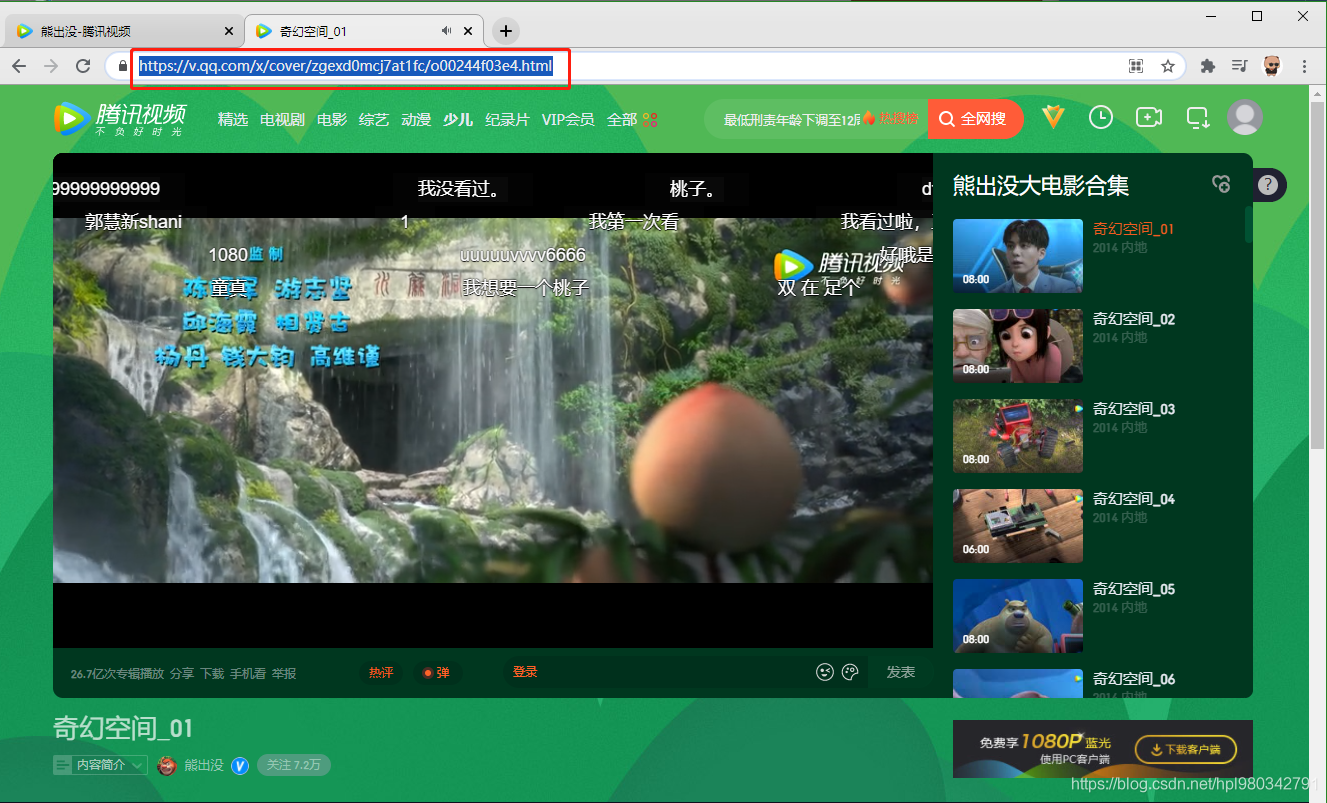The width and height of the screenshot is (1327, 803).
Task: Open the 动漫 nav item
Action: 416,119
